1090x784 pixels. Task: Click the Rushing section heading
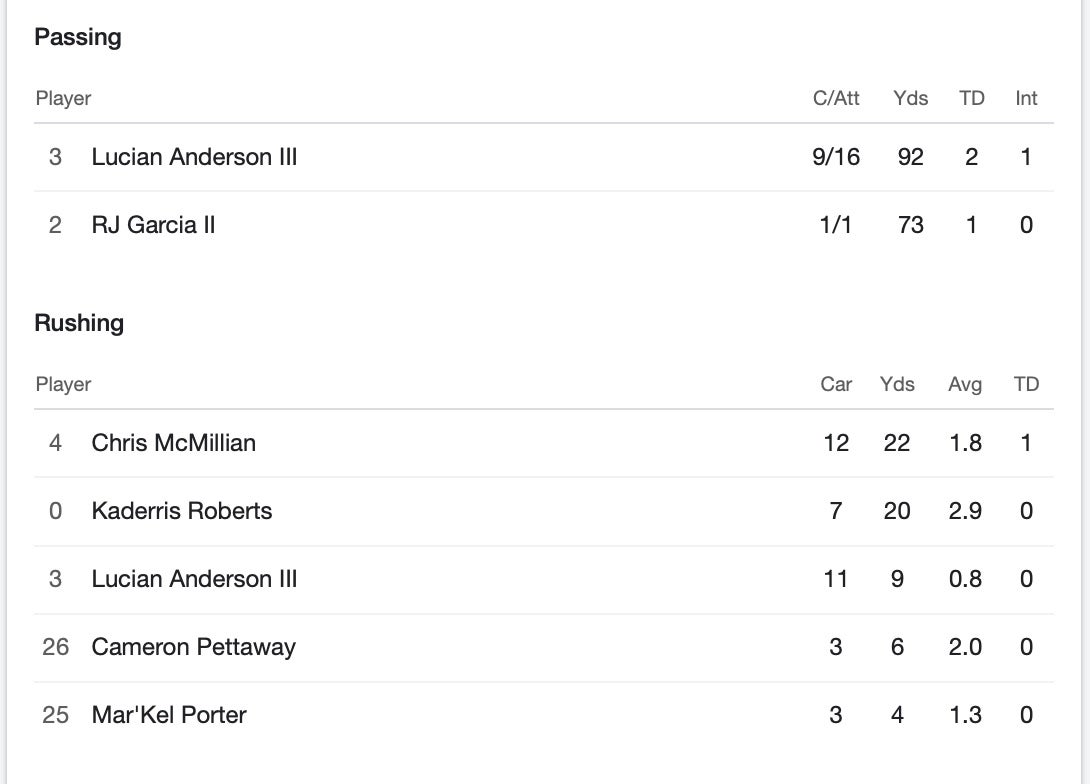[x=79, y=323]
